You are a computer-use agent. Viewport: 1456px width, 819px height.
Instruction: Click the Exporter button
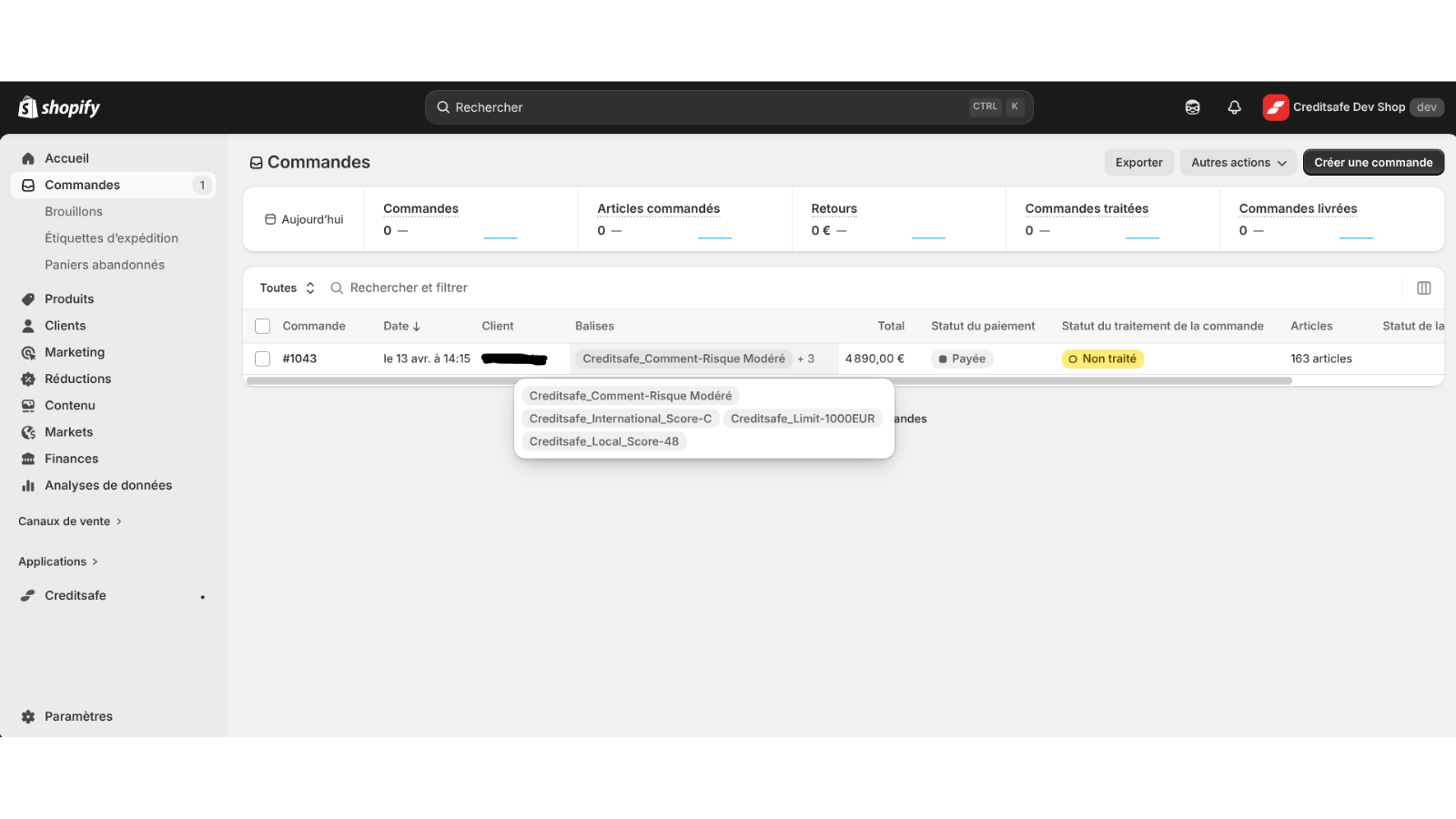1139,163
